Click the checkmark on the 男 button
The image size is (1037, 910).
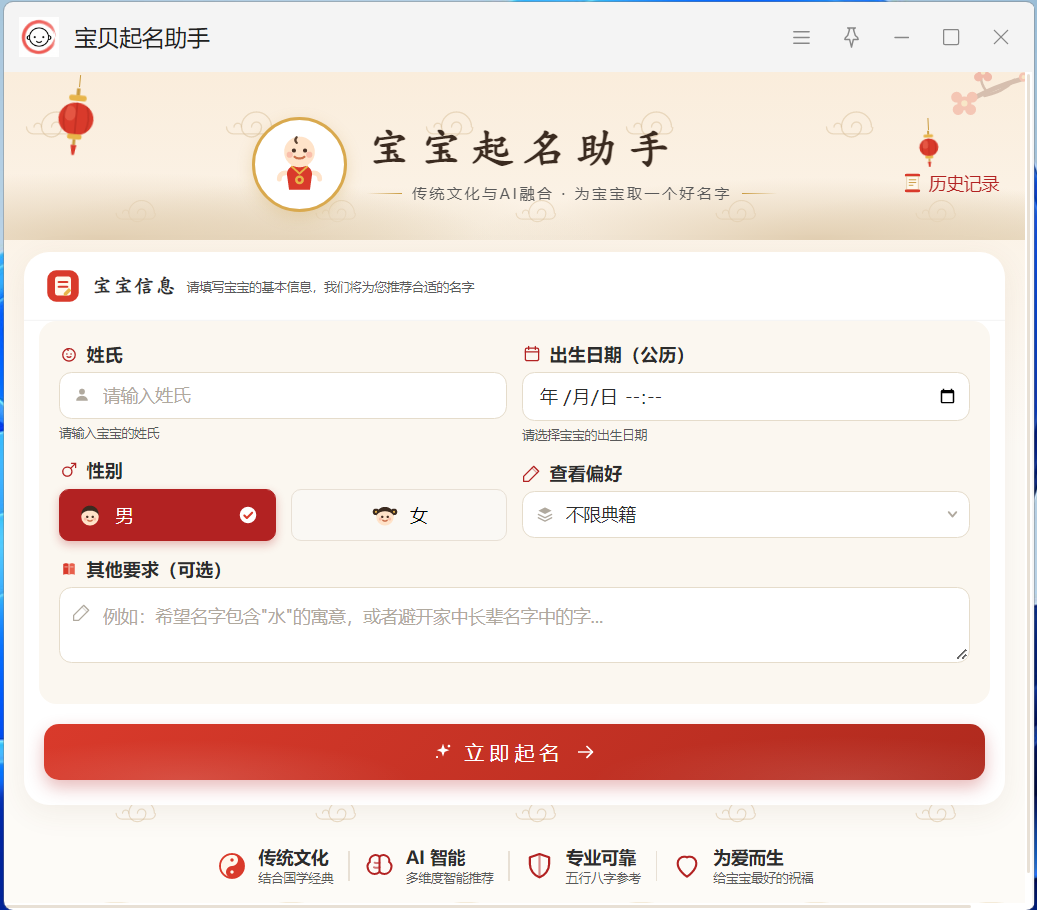(248, 515)
